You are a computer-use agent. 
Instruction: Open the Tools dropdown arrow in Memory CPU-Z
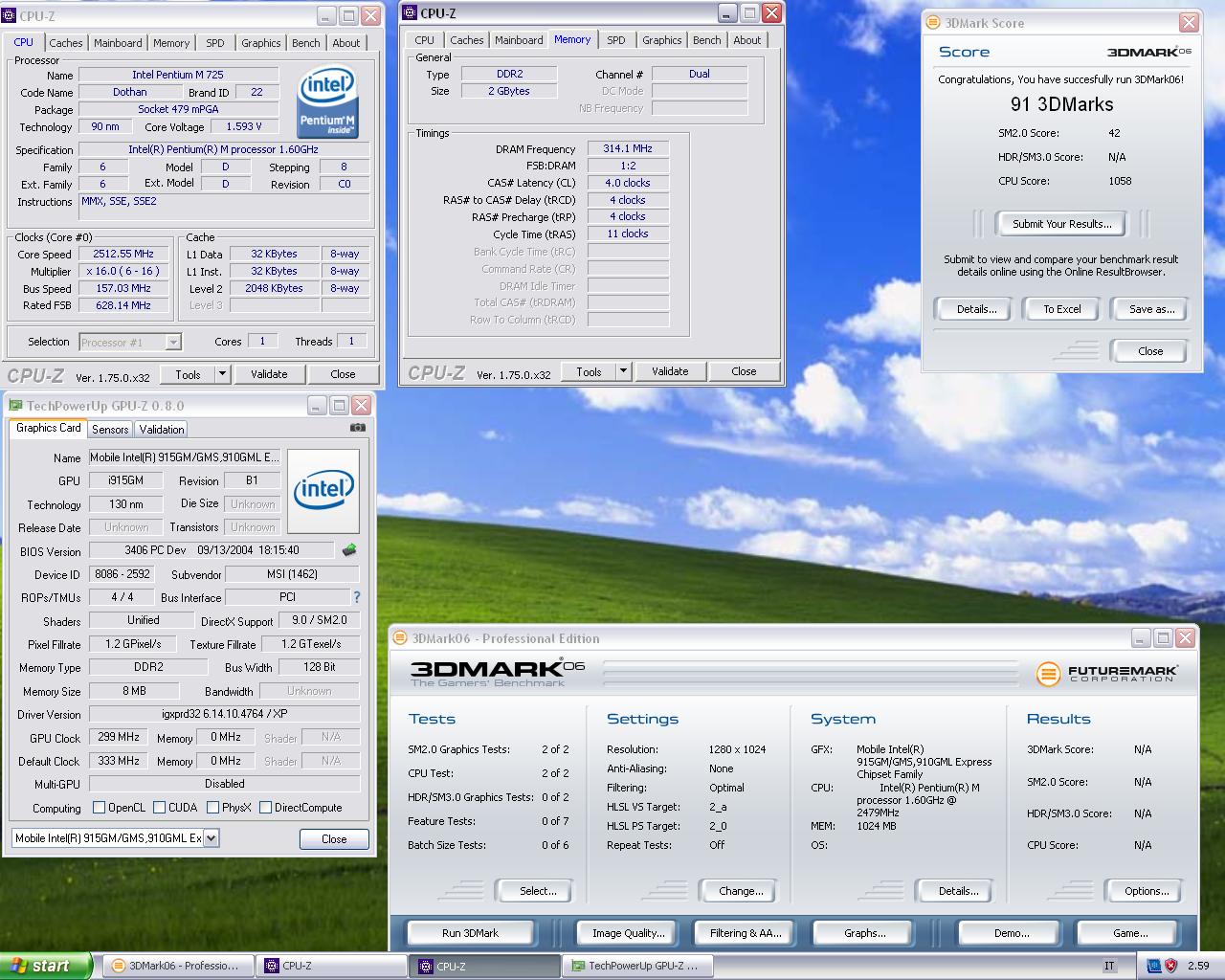pos(623,371)
